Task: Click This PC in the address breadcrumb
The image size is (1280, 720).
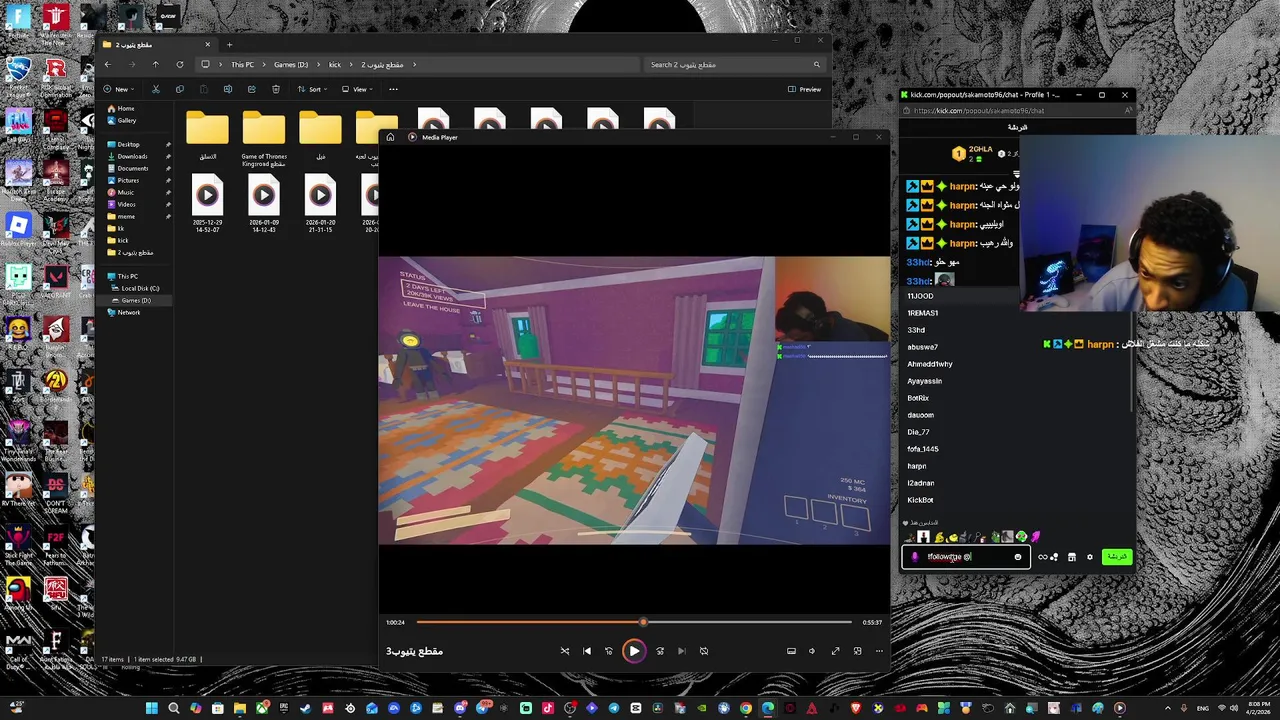Action: coord(242,65)
